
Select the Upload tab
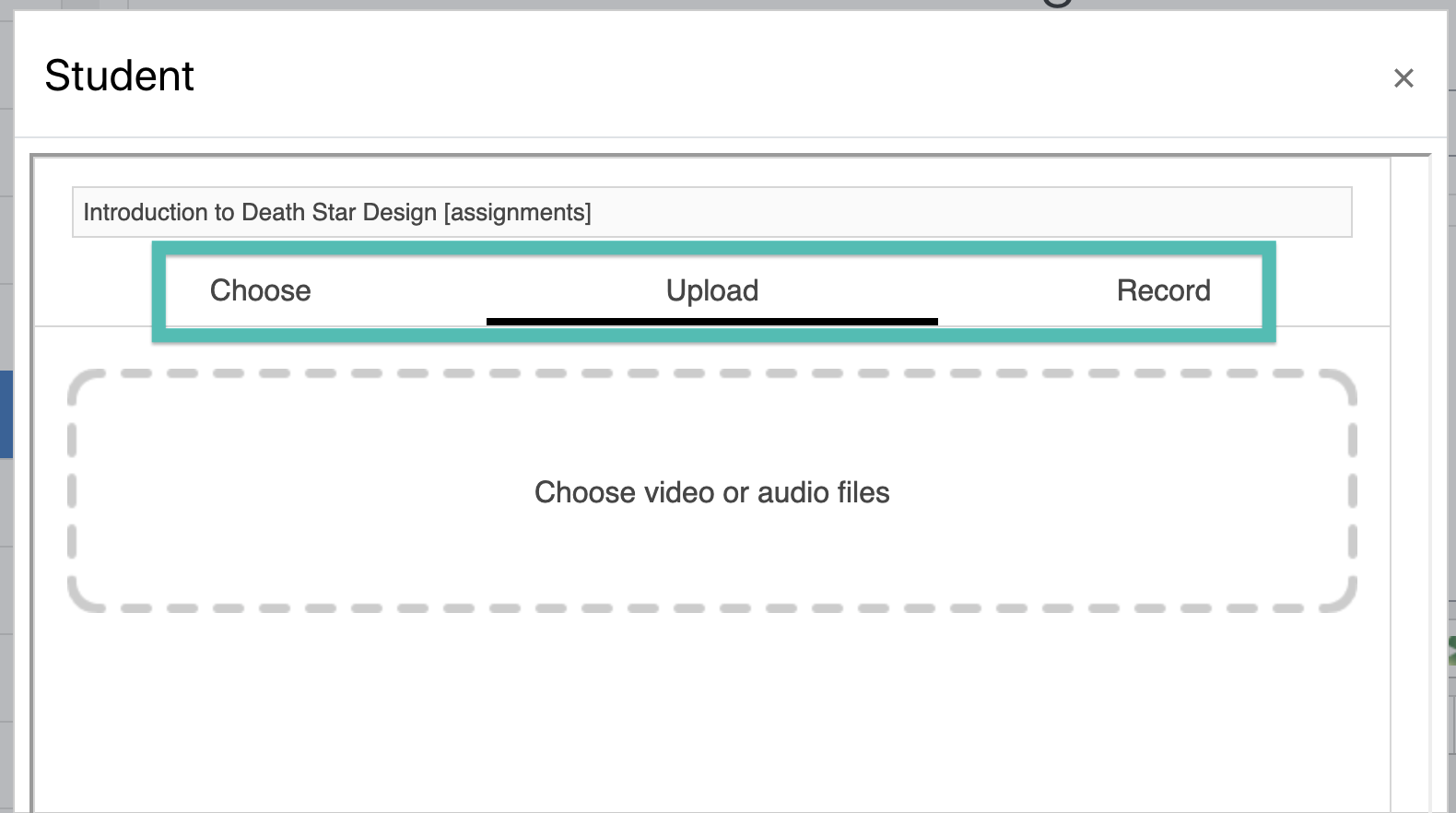pyautogui.click(x=712, y=291)
